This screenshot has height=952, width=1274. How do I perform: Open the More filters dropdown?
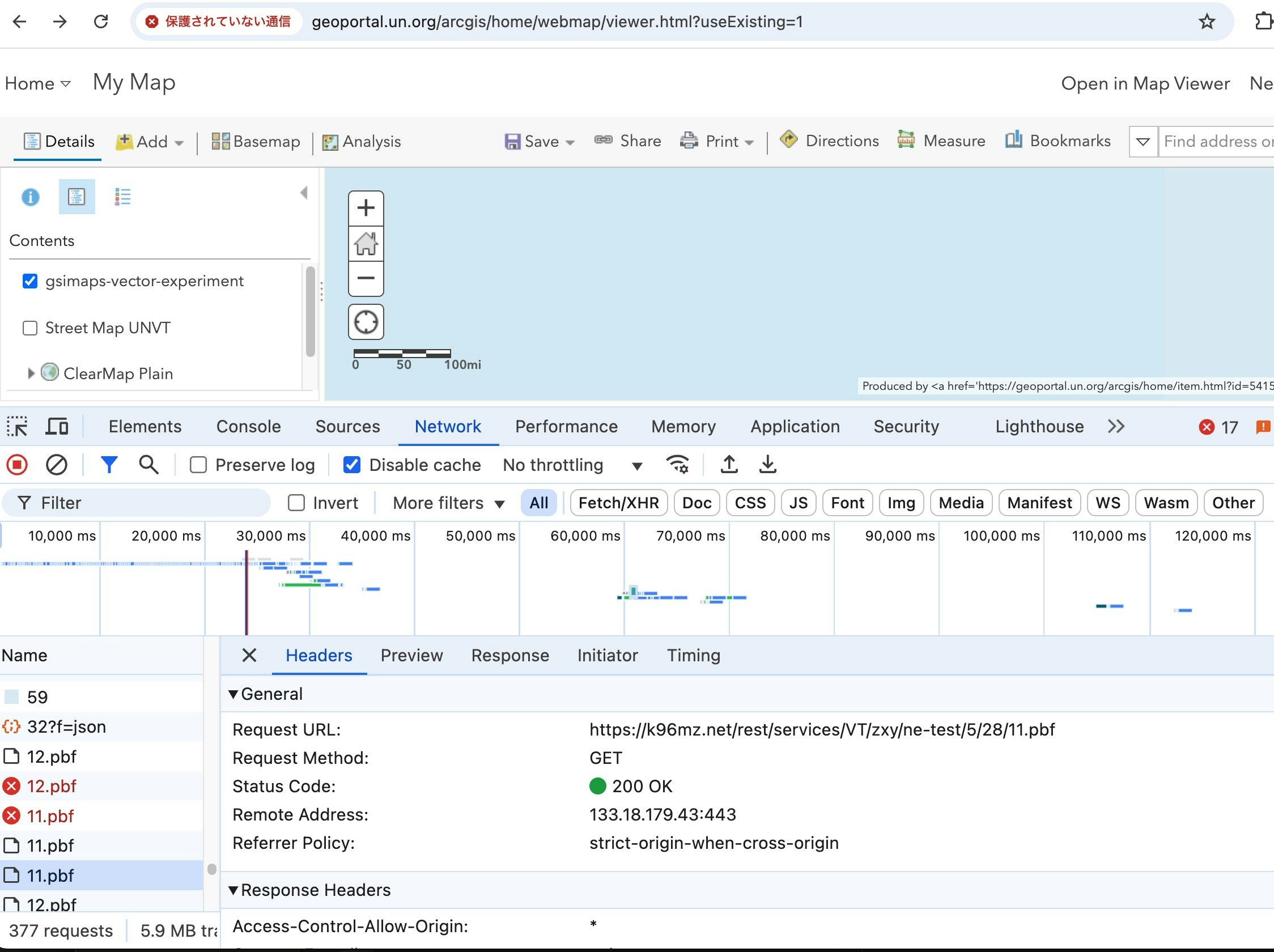448,503
